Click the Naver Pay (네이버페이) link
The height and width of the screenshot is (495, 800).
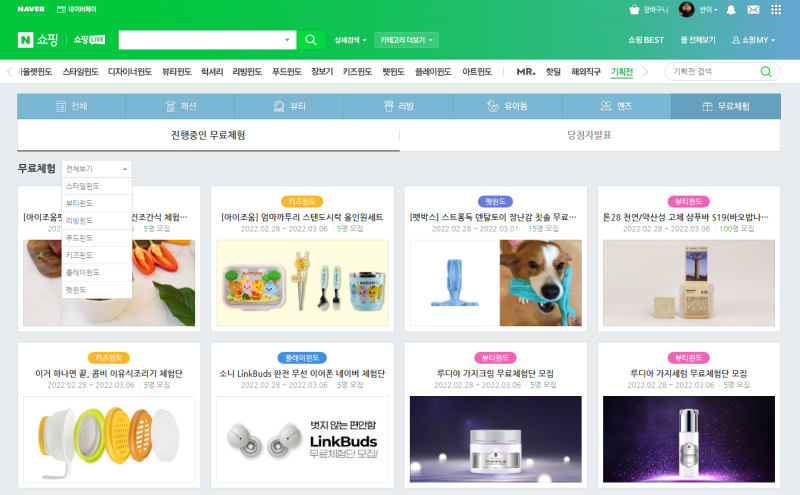(77, 9)
